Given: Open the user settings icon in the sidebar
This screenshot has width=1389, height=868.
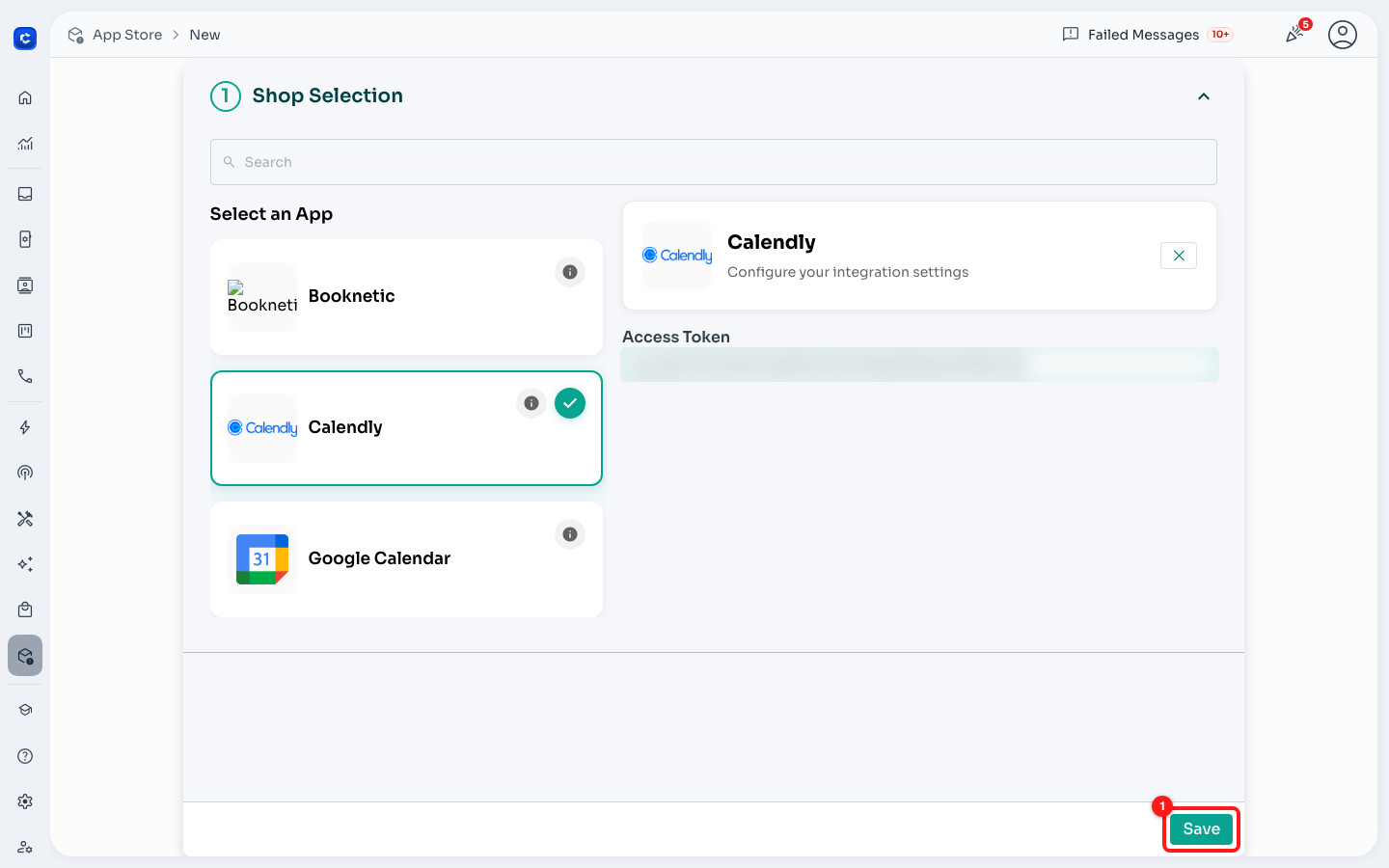Looking at the screenshot, I should click(25, 847).
